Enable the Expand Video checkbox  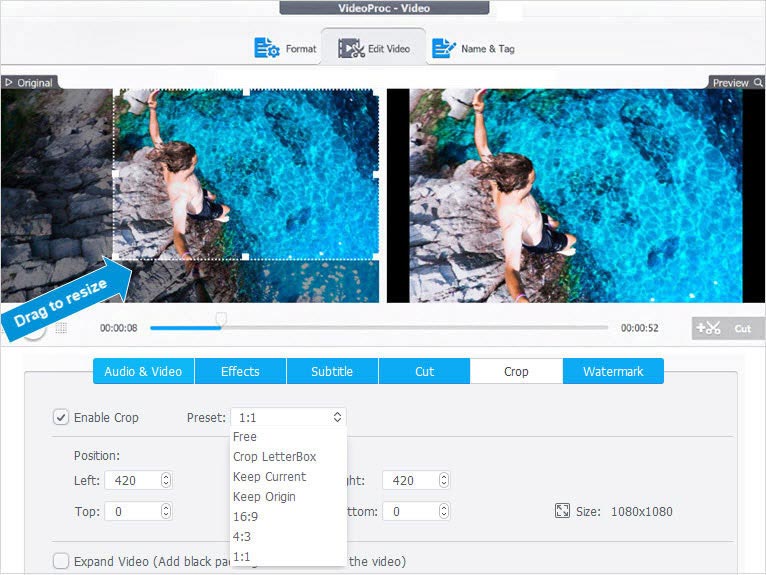(61, 561)
